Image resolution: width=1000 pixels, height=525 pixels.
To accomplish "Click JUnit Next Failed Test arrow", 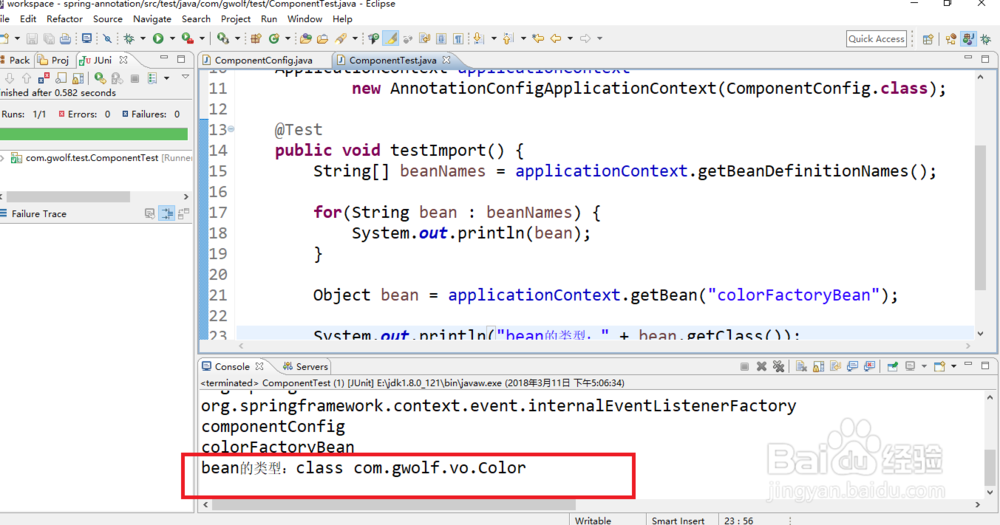I will click(9, 78).
